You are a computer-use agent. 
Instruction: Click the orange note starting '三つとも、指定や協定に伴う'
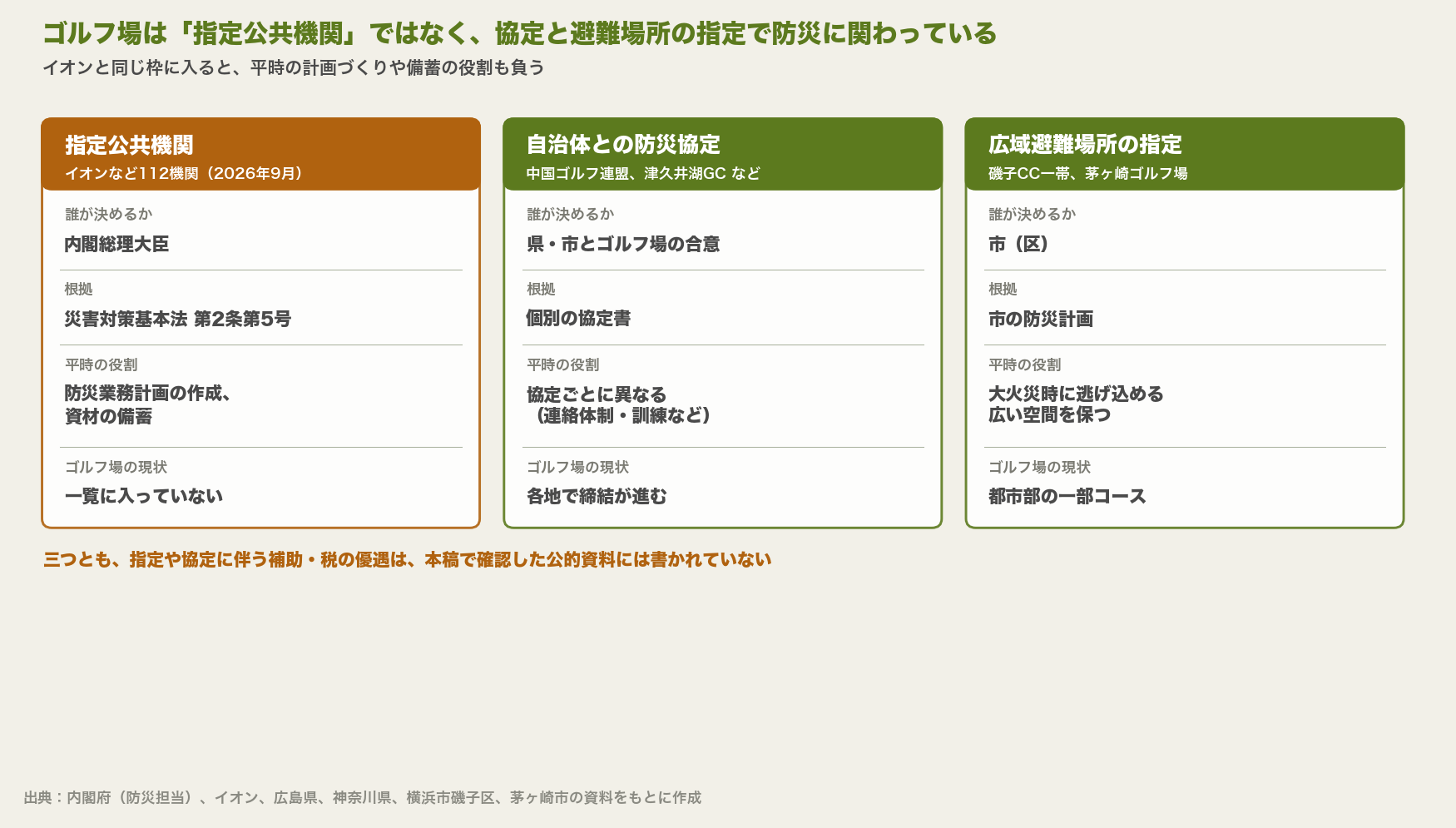pos(408,559)
